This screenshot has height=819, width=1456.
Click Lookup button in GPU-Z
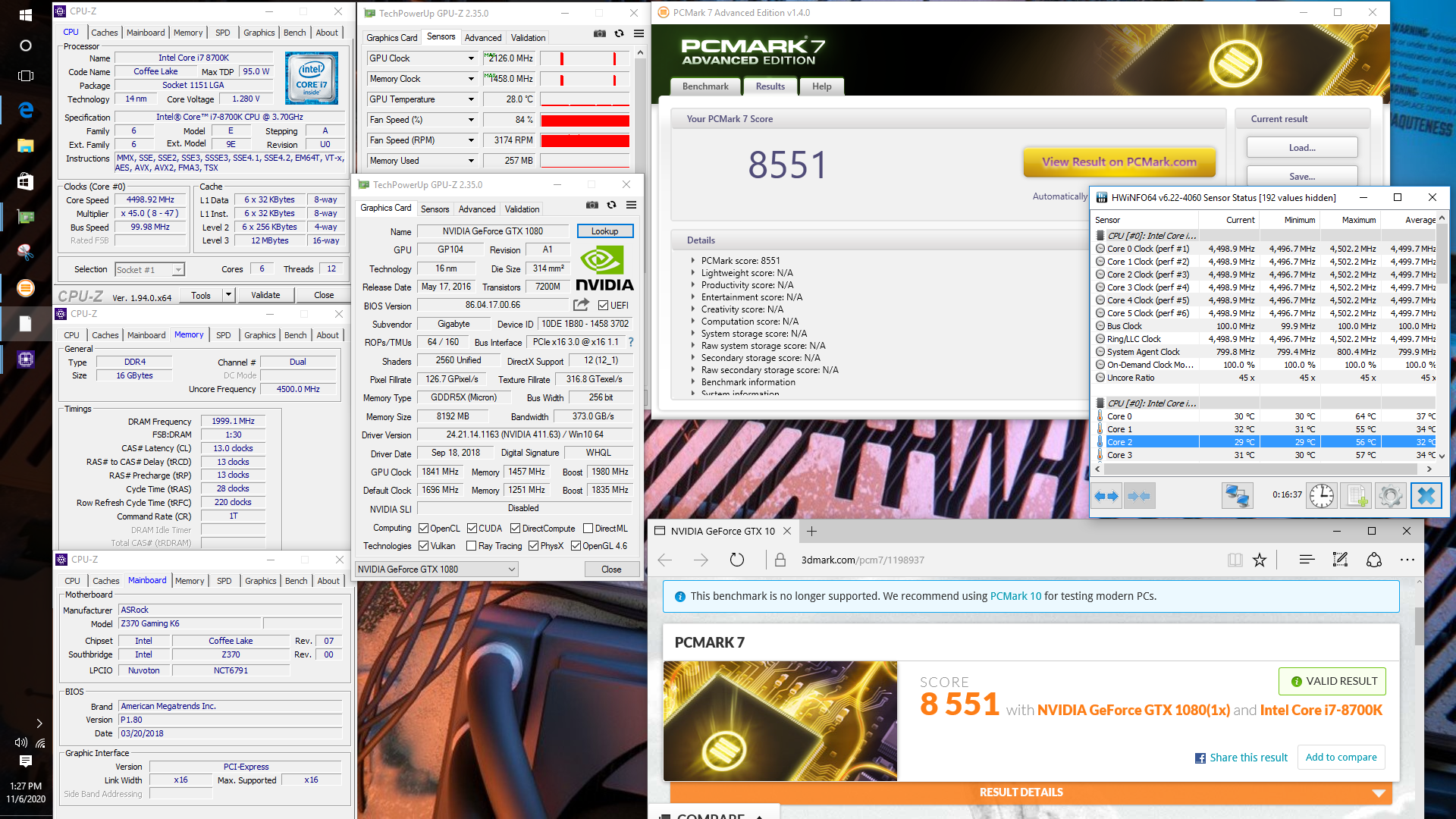tap(605, 231)
